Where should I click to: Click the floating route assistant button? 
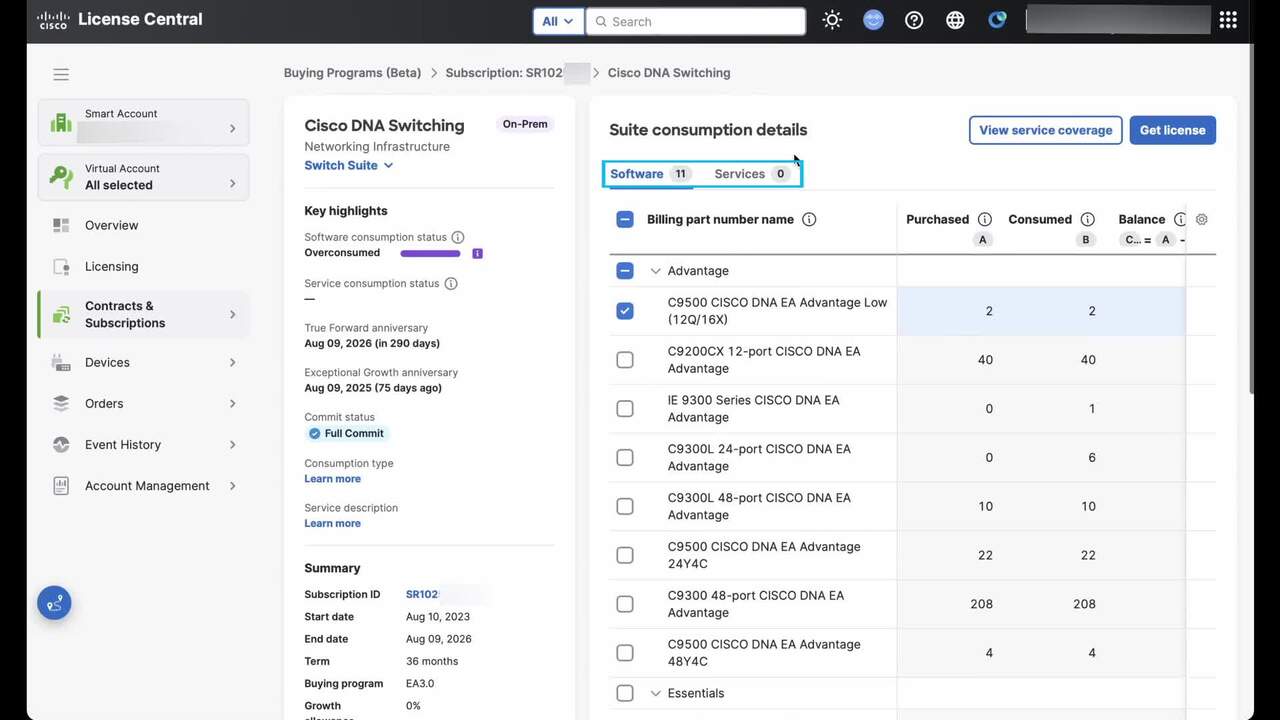click(x=54, y=603)
